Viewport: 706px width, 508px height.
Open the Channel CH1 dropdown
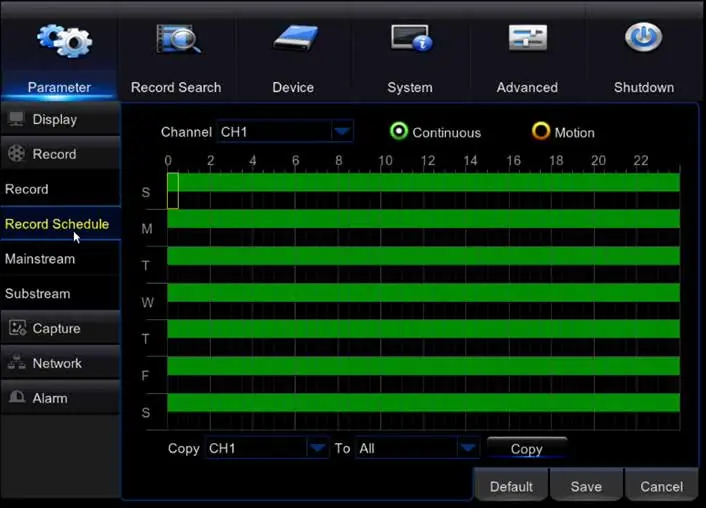pyautogui.click(x=285, y=132)
